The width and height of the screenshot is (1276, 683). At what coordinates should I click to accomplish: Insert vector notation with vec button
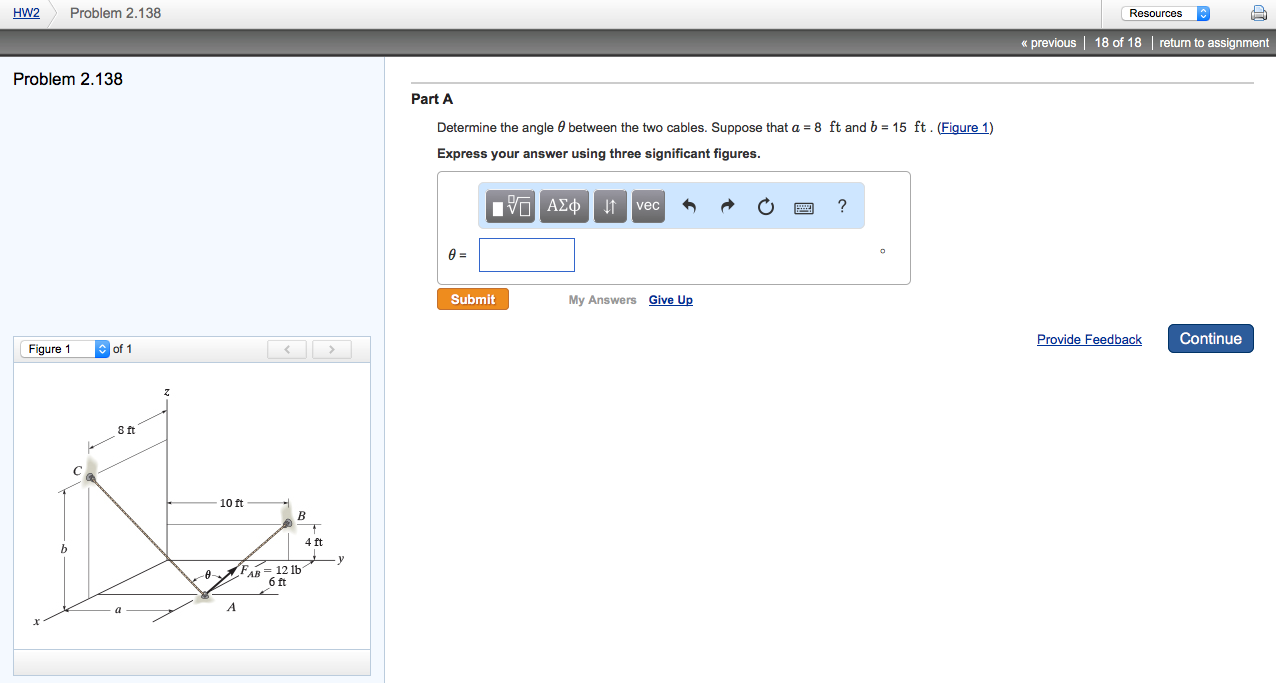[x=648, y=206]
